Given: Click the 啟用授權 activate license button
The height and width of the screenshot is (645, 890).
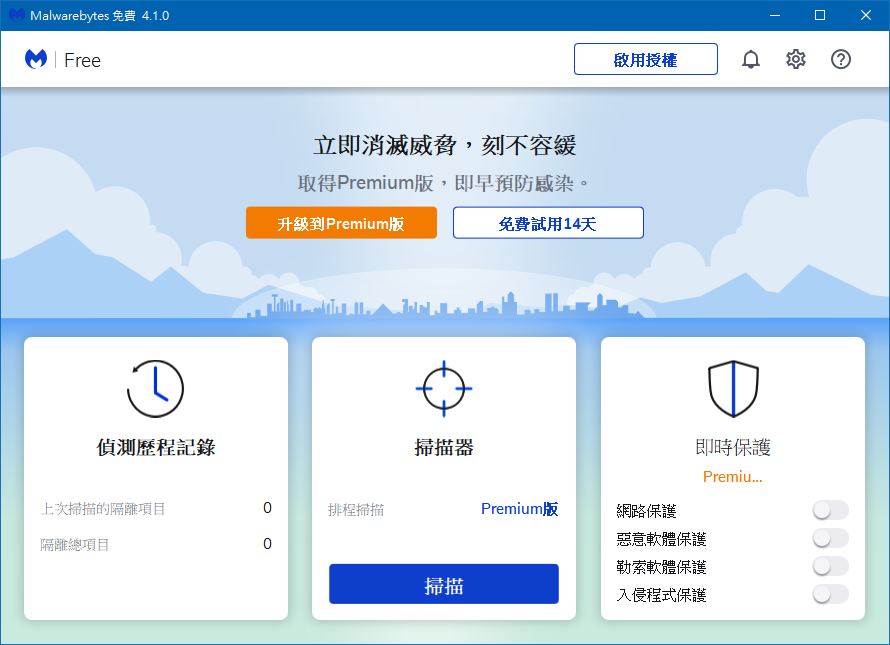Looking at the screenshot, I should click(x=645, y=59).
